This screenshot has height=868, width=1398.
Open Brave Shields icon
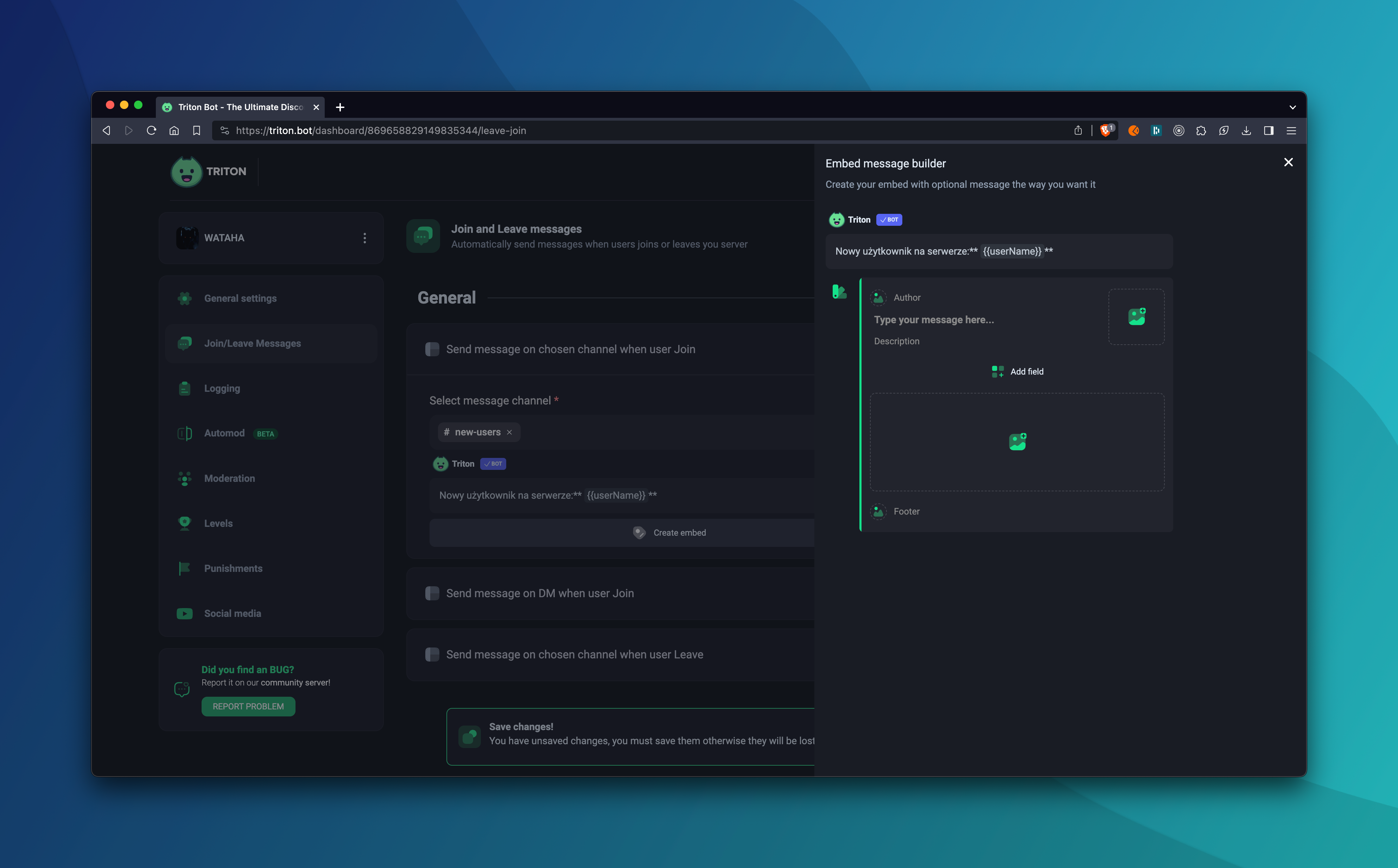(1105, 131)
